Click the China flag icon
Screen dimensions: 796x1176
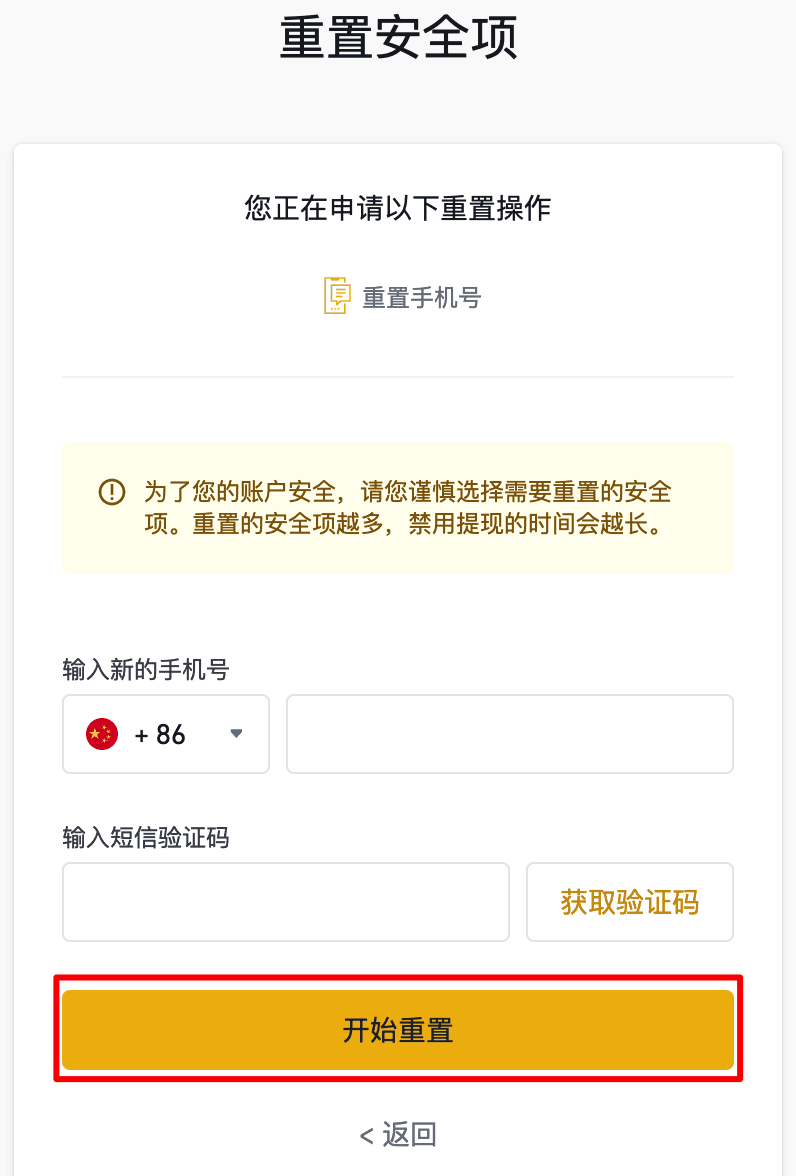[x=102, y=734]
